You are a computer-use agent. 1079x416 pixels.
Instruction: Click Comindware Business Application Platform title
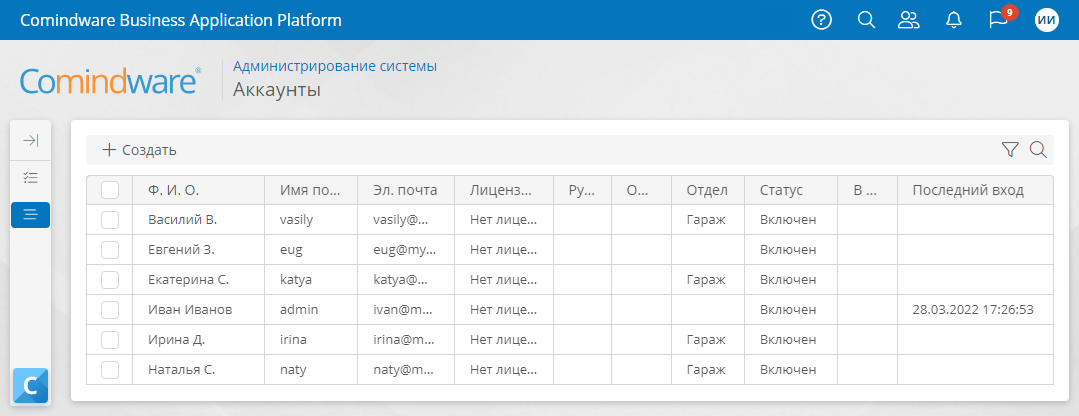pyautogui.click(x=181, y=20)
